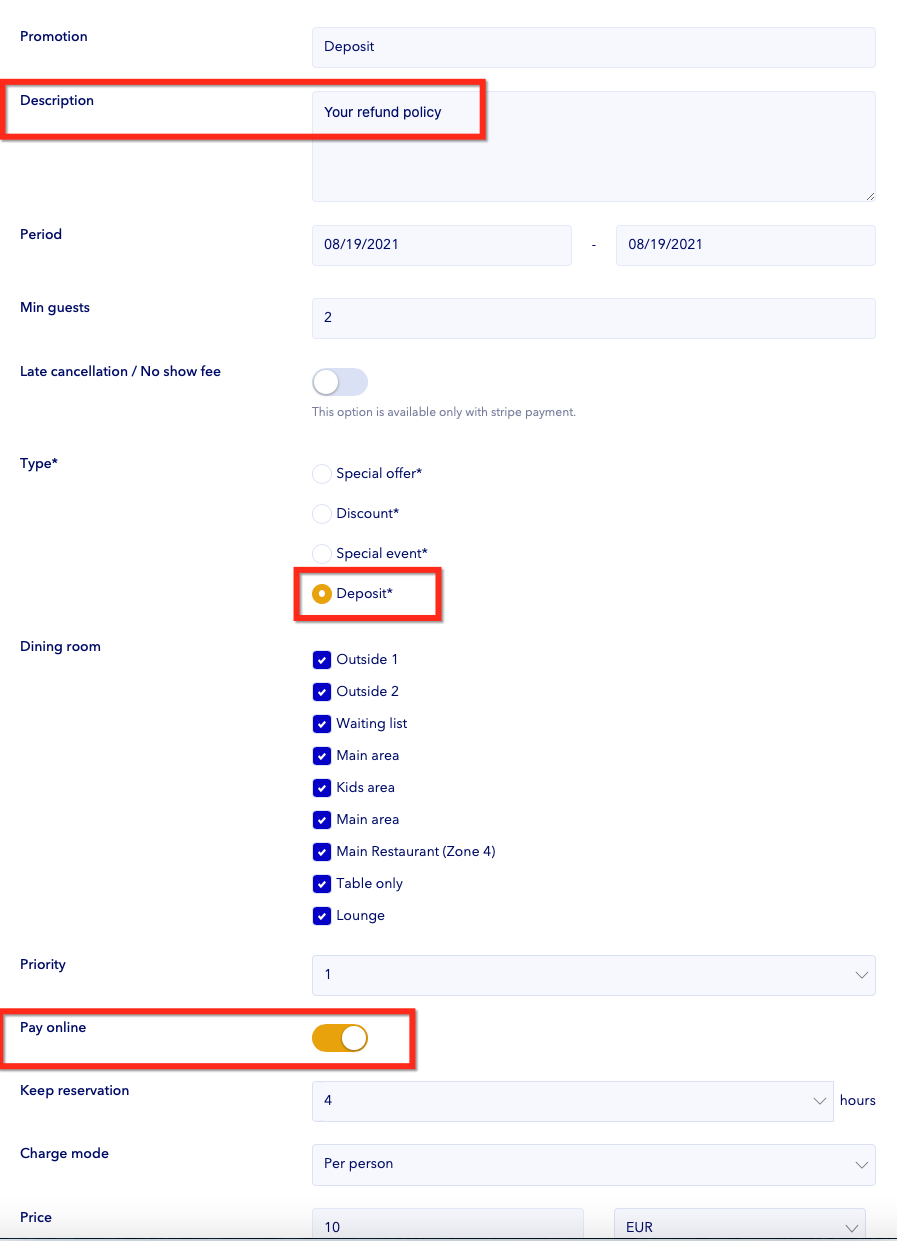Open the Charge mode dropdown

(593, 1164)
